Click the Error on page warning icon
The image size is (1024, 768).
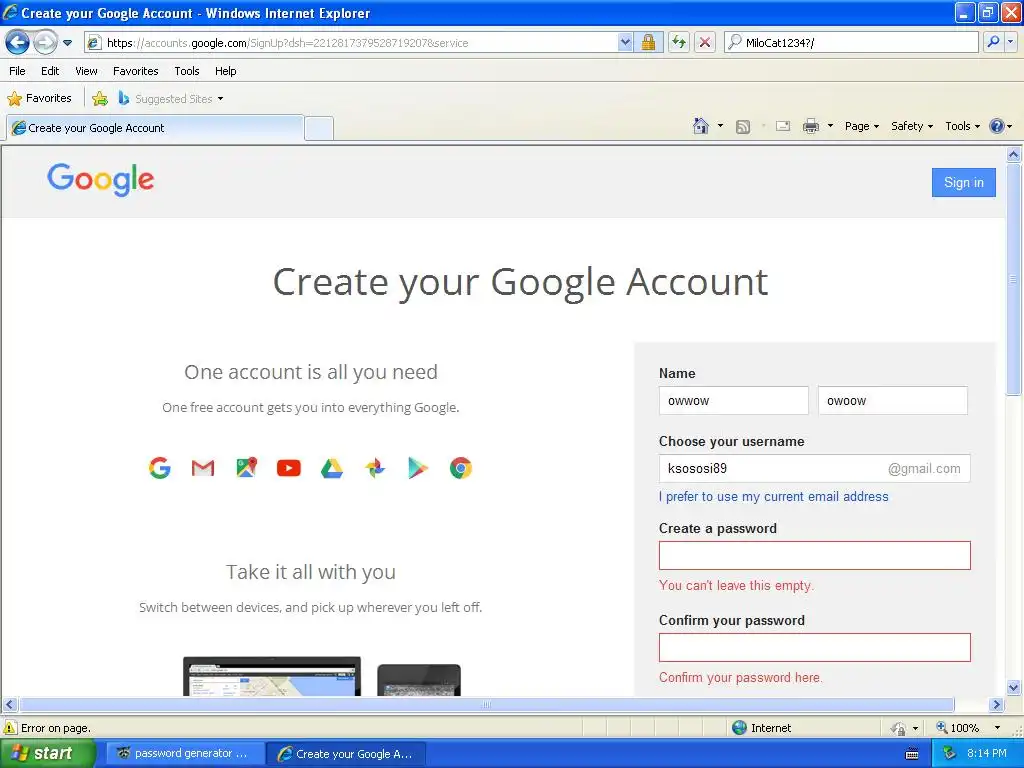click(10, 728)
